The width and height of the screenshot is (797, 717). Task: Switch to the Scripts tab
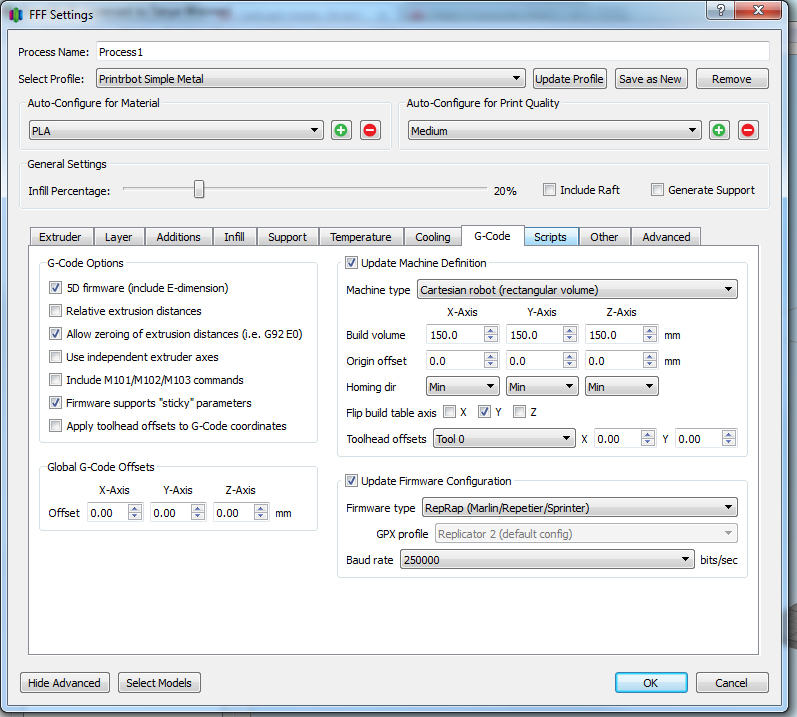point(550,237)
